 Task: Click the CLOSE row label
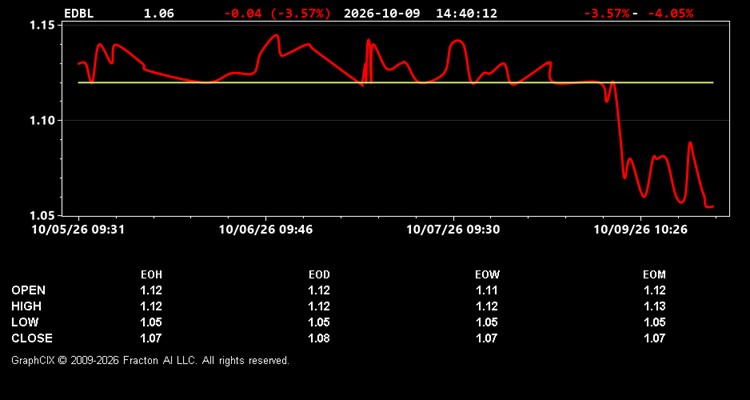coord(32,338)
